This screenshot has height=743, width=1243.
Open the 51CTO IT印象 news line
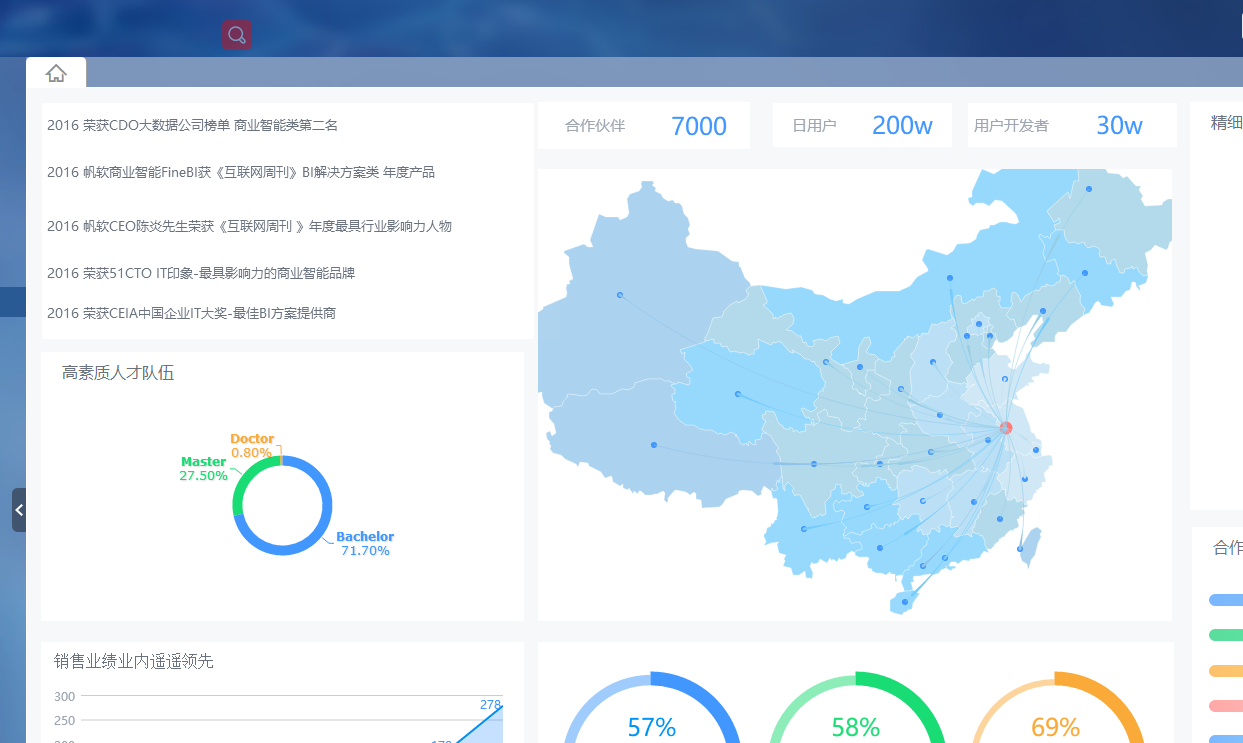(201, 273)
